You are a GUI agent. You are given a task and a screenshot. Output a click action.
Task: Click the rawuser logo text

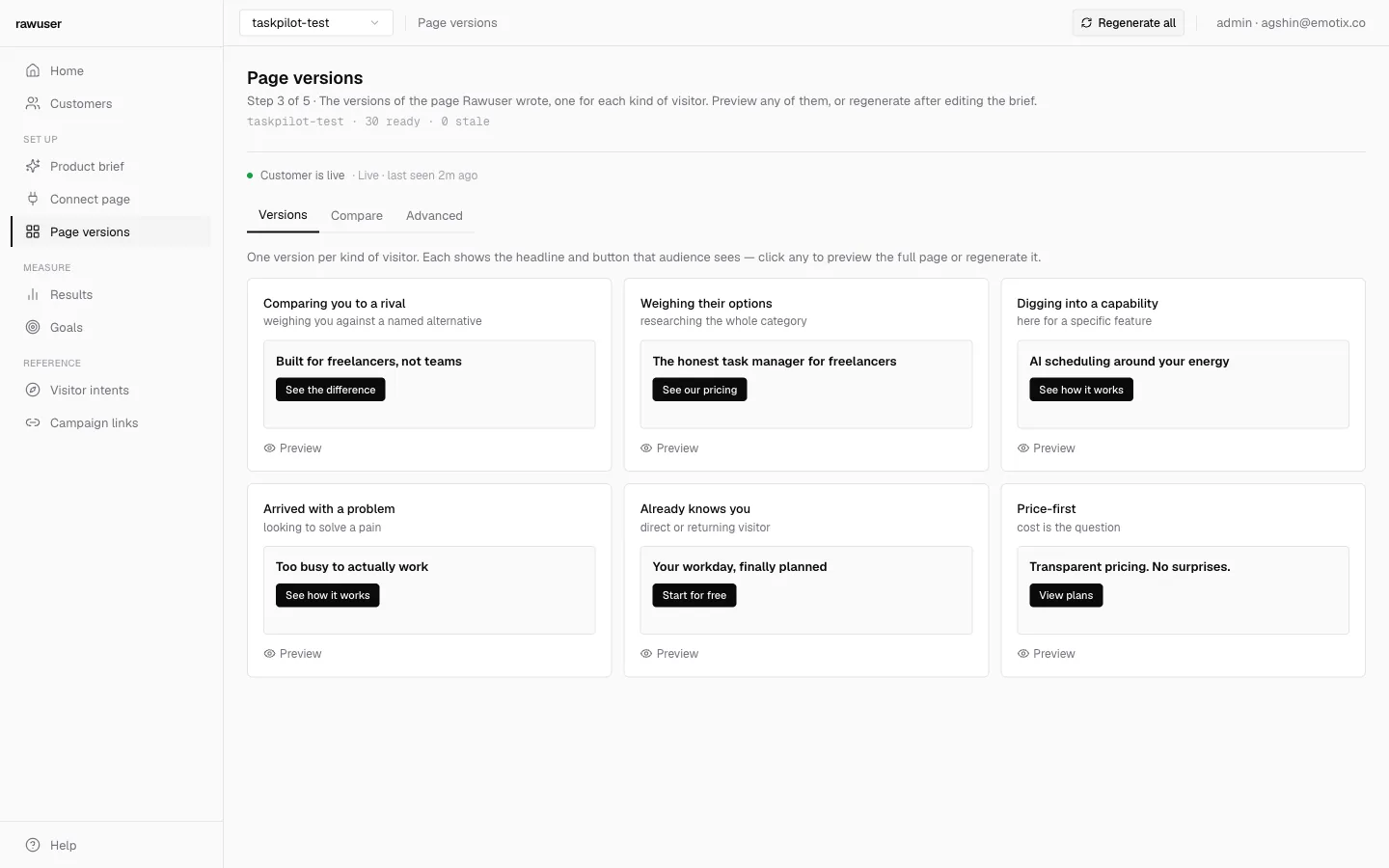coord(39,24)
